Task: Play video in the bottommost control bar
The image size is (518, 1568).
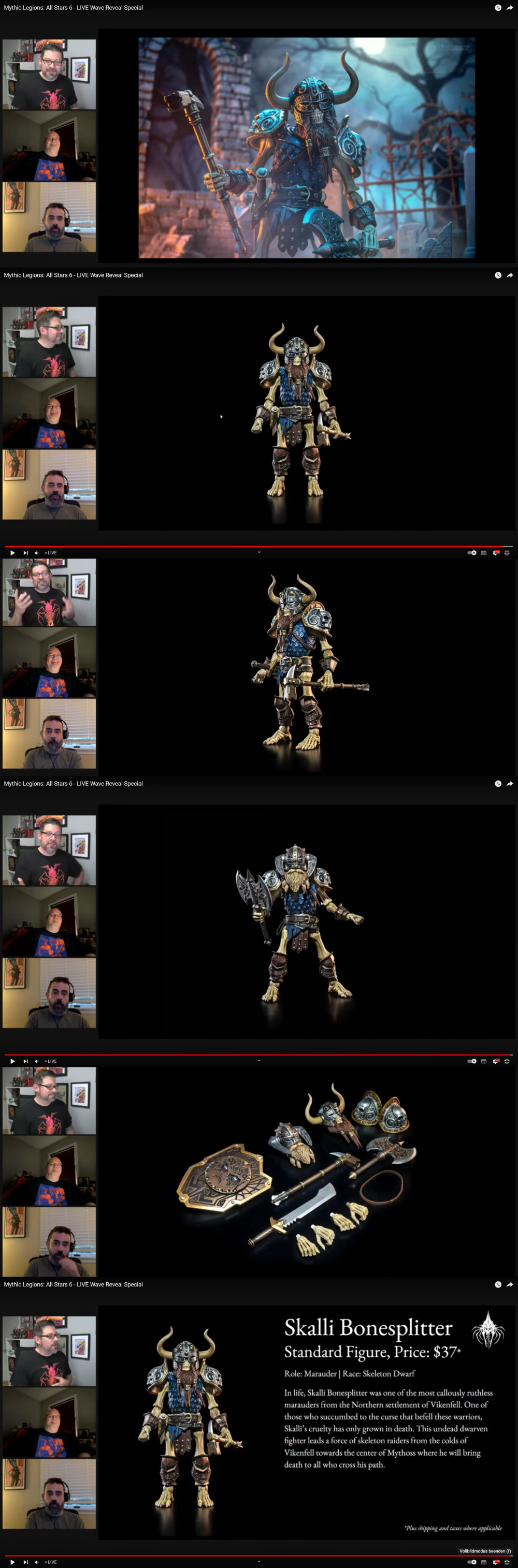Action: coord(12,1562)
